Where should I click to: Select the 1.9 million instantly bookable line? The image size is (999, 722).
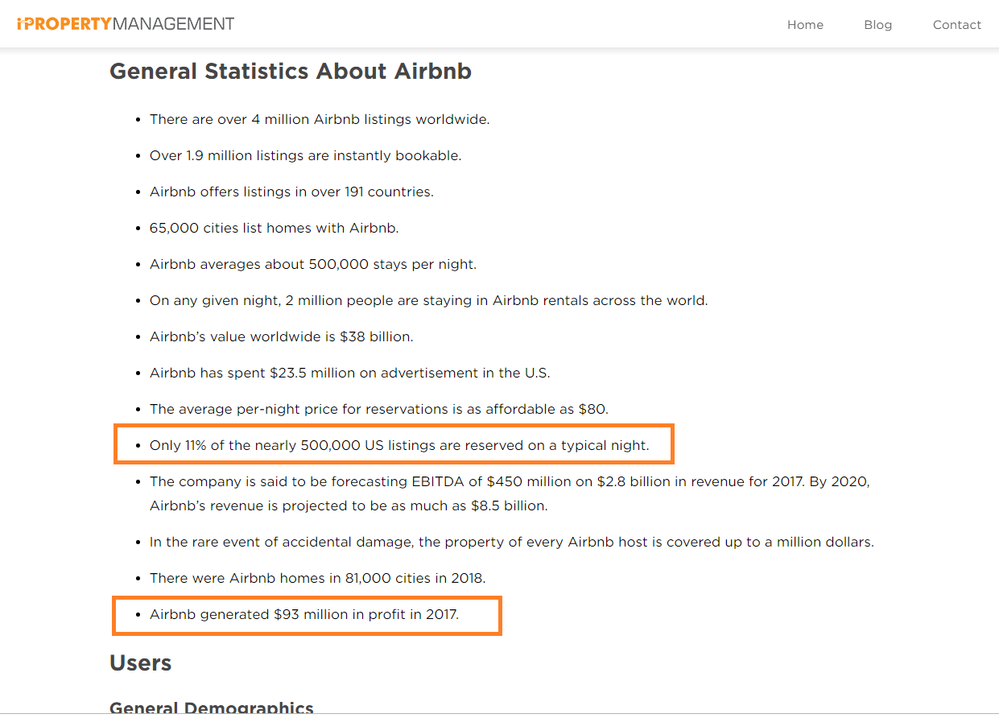[305, 156]
